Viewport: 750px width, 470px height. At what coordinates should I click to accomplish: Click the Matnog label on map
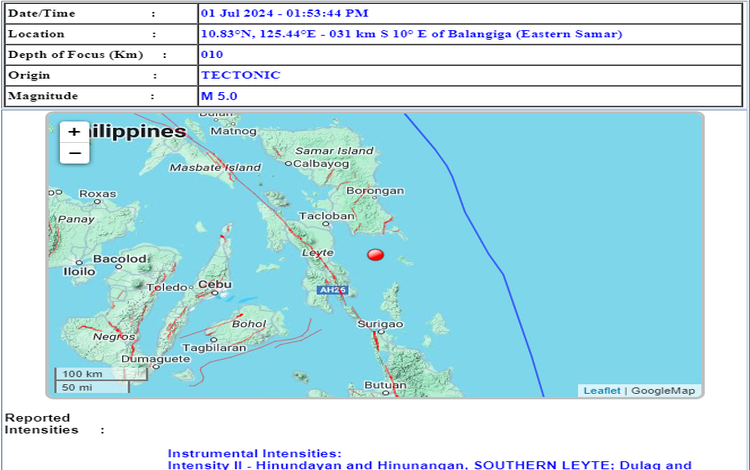click(233, 131)
